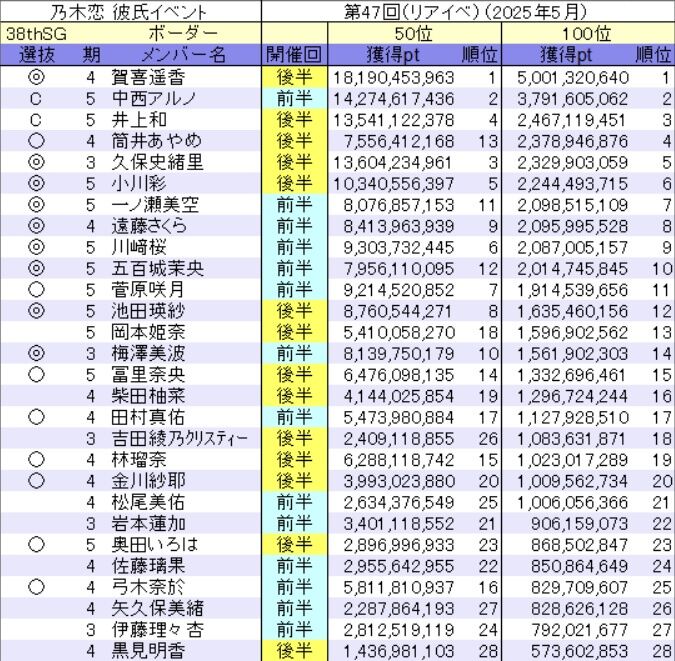Click the value 573,602,853

point(580,652)
